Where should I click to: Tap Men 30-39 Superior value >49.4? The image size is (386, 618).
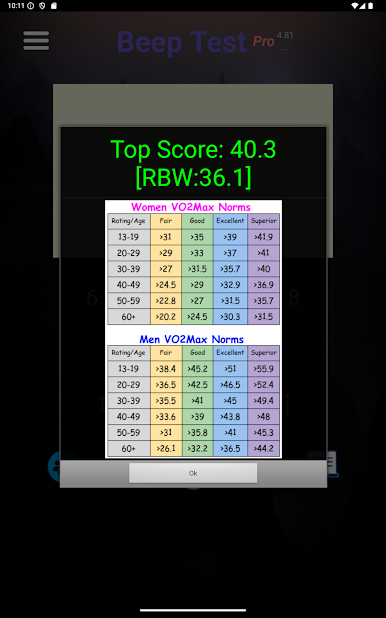point(264,400)
